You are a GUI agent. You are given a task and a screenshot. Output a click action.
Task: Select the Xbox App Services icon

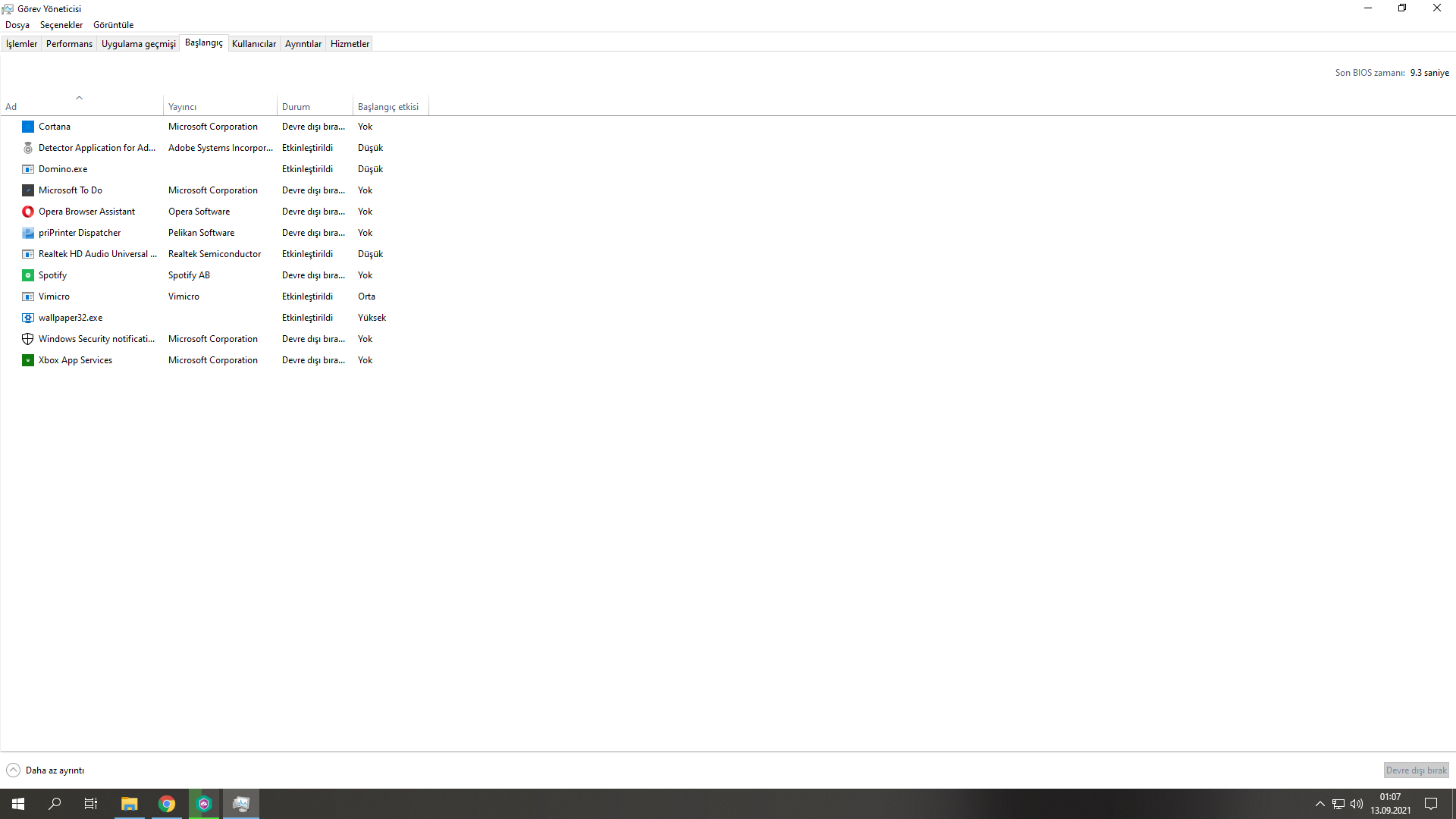[x=28, y=360]
